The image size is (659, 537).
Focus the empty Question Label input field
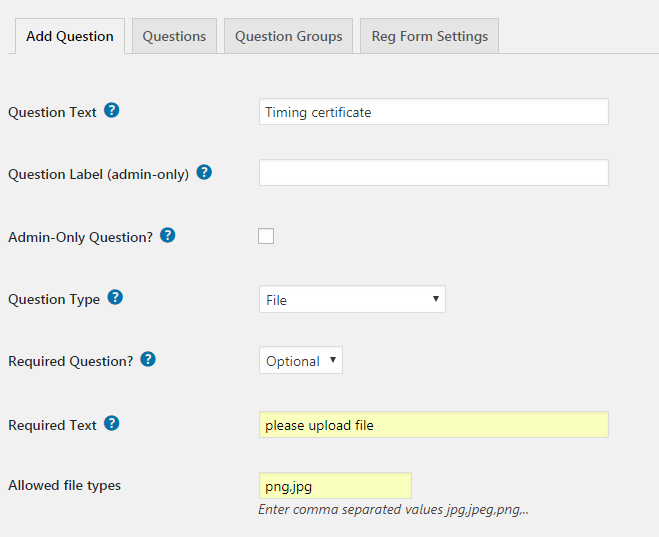(x=433, y=173)
